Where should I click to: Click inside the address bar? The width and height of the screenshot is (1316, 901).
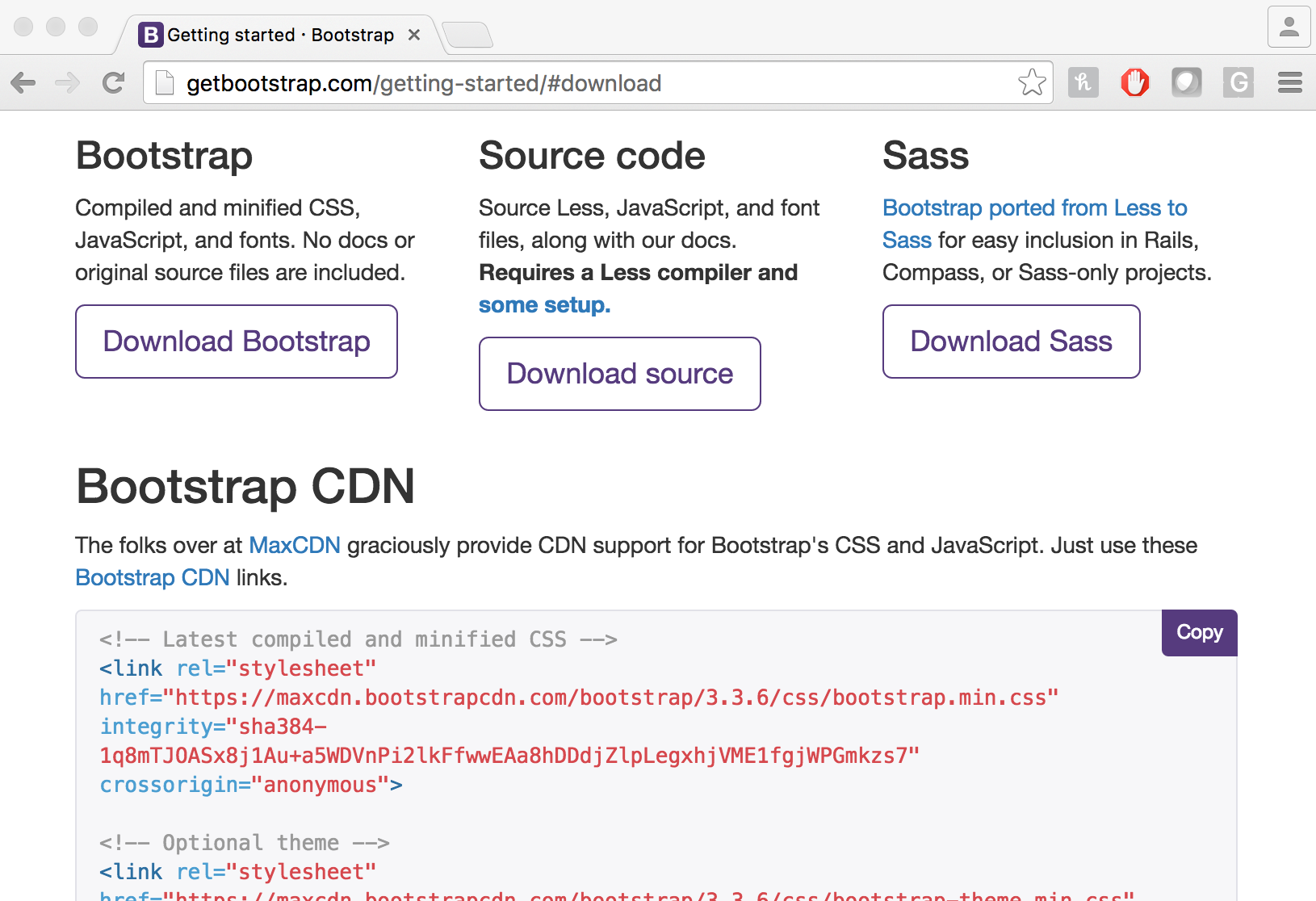tap(565, 82)
